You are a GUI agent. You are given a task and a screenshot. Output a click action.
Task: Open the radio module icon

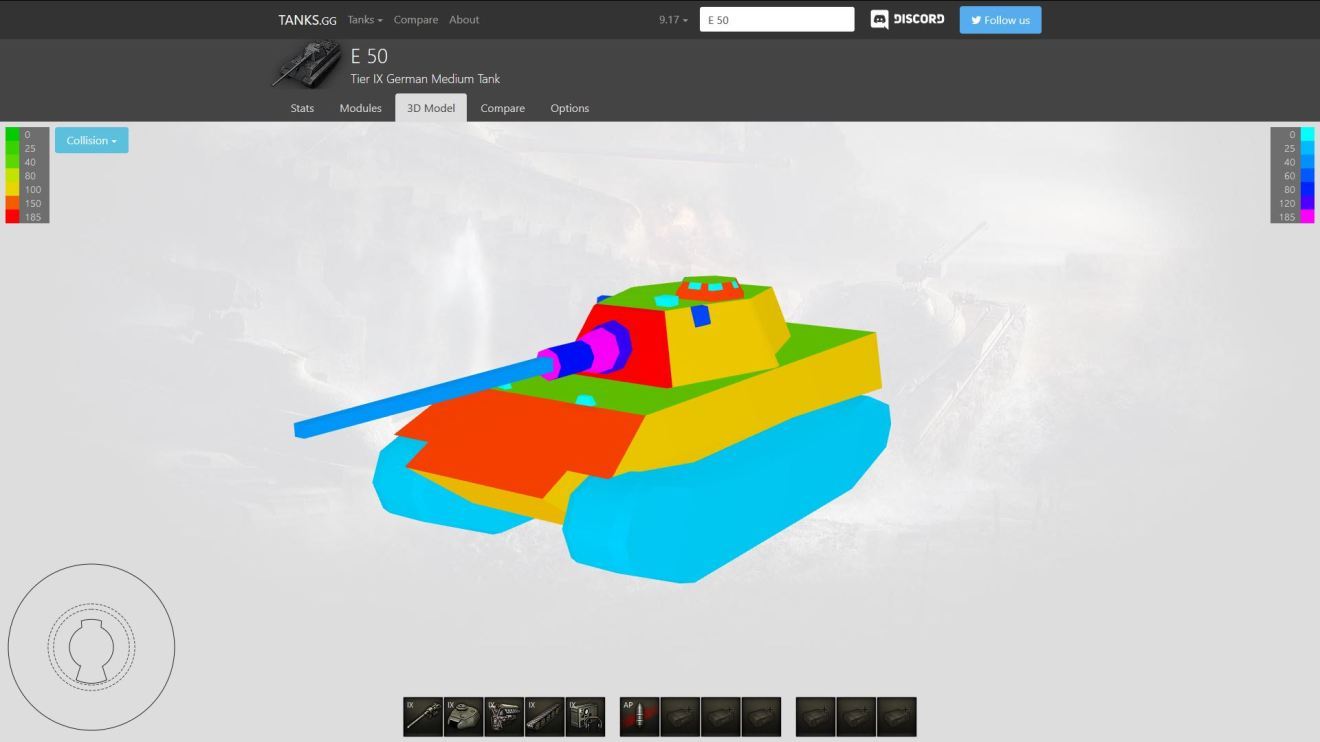coord(585,716)
